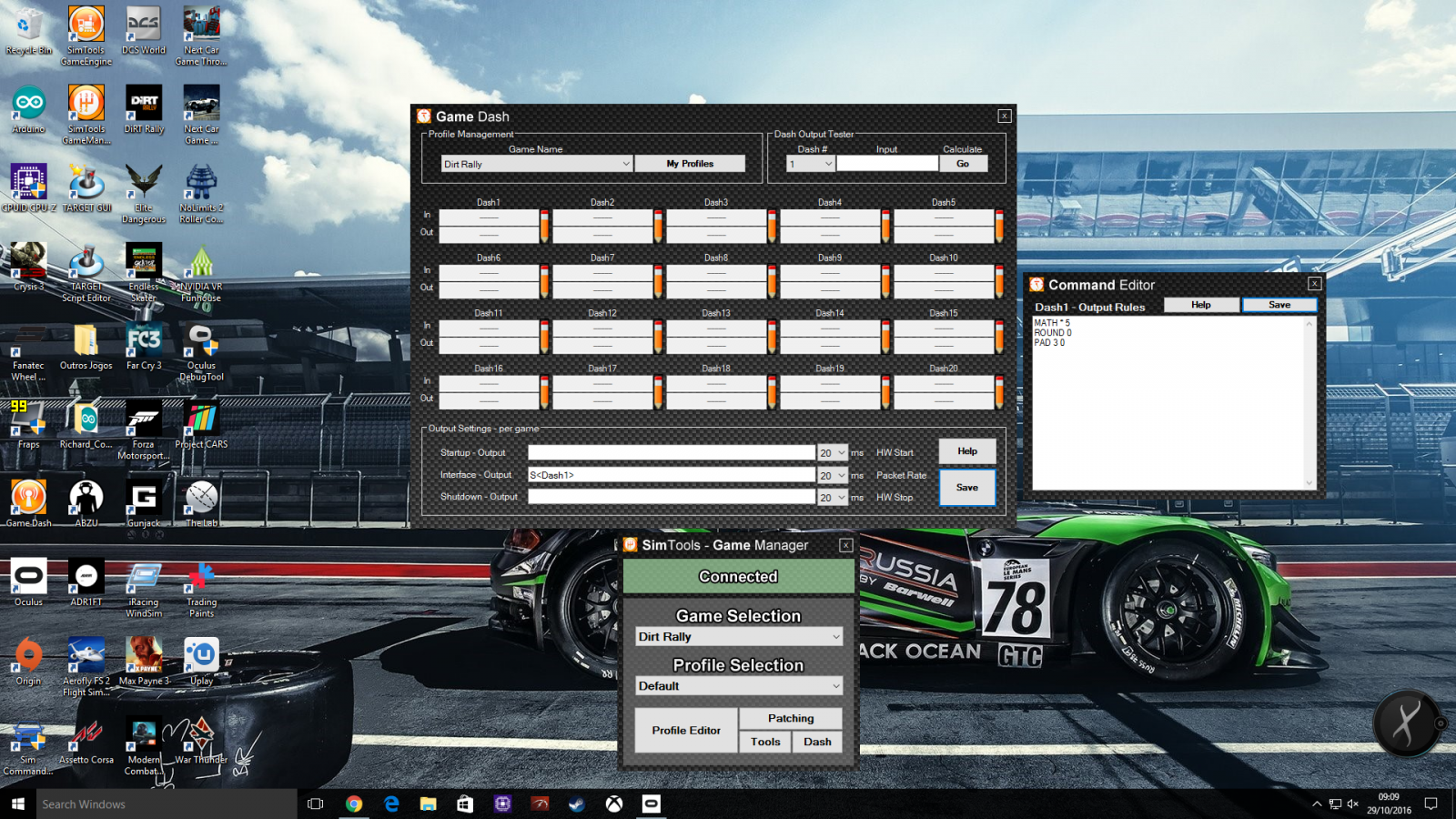Open Profile Editor in Game Manager
Viewport: 1456px width, 819px height.
[686, 731]
